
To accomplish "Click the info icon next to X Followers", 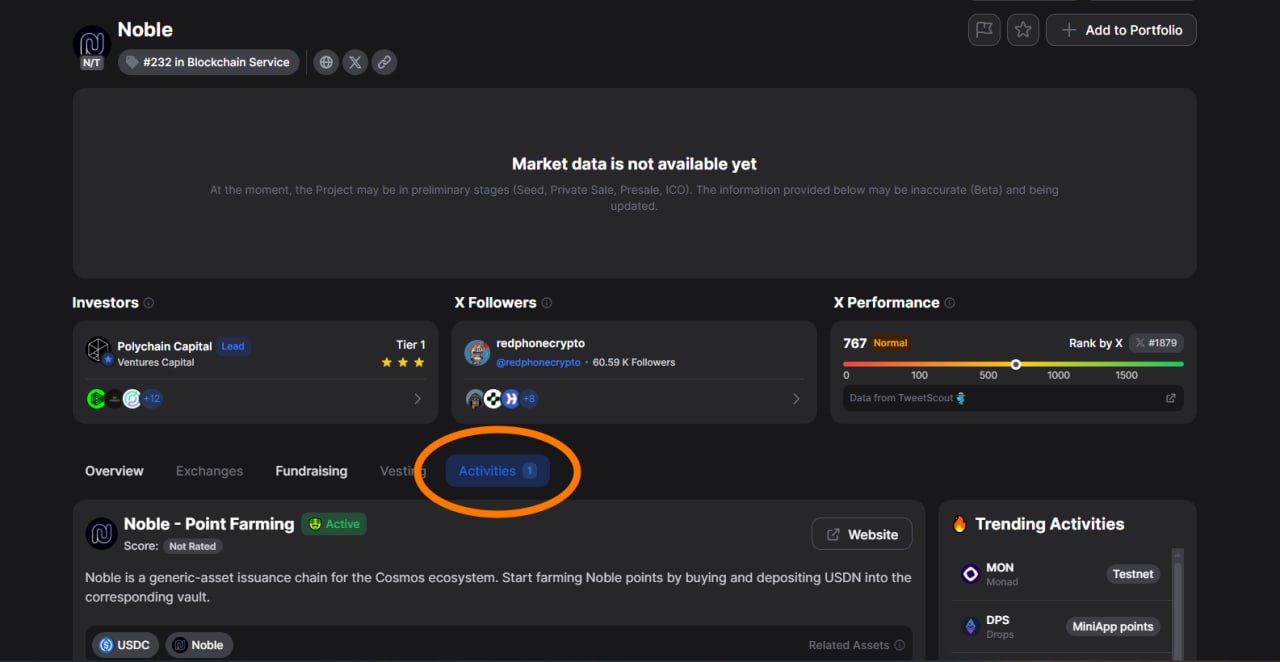I will pyautogui.click(x=547, y=303).
